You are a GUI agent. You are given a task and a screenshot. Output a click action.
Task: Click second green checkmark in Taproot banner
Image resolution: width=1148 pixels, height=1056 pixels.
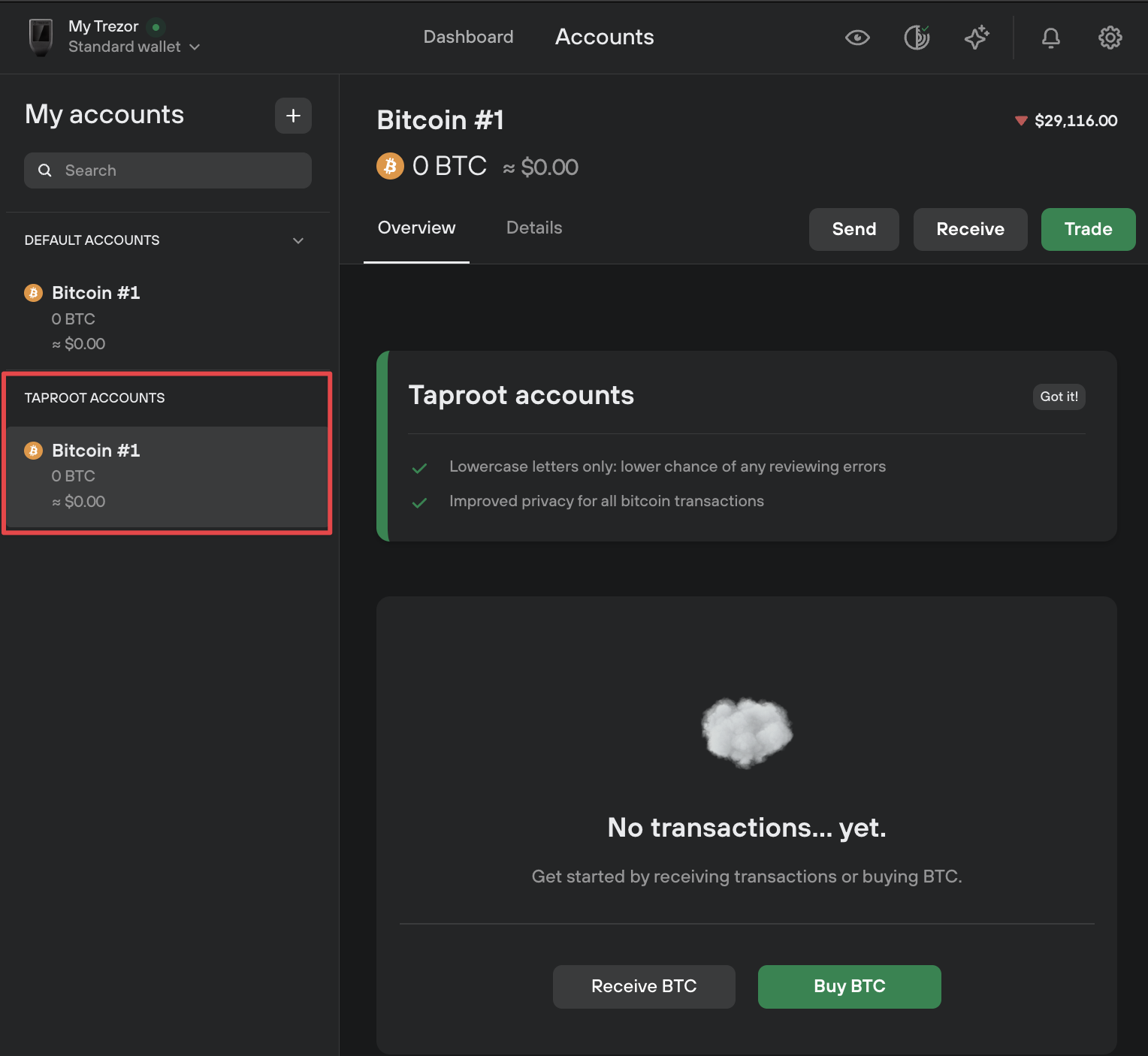coord(419,502)
